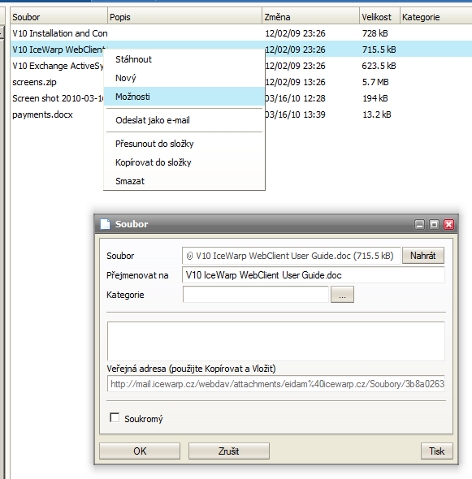Select Přesunout do složky menu item
The height and width of the screenshot is (479, 472).
pyautogui.click(x=184, y=144)
